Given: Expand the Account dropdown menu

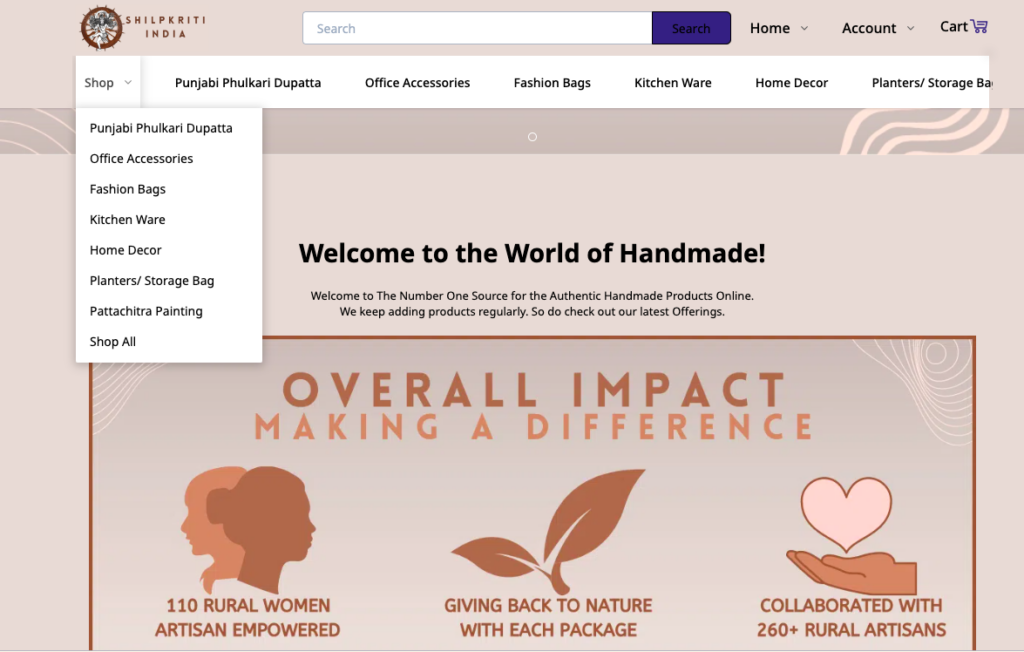Looking at the screenshot, I should 877,28.
